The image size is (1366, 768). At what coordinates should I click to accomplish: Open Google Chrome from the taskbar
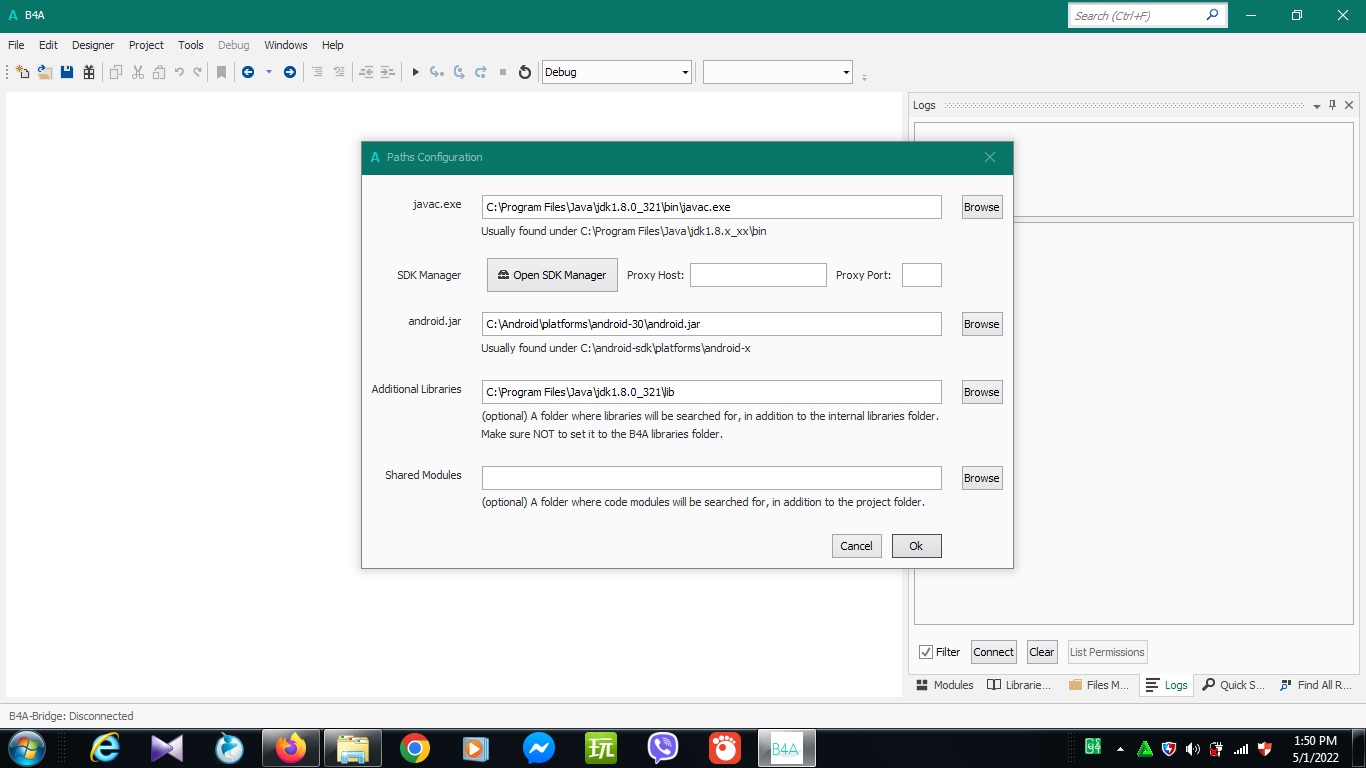[415, 748]
